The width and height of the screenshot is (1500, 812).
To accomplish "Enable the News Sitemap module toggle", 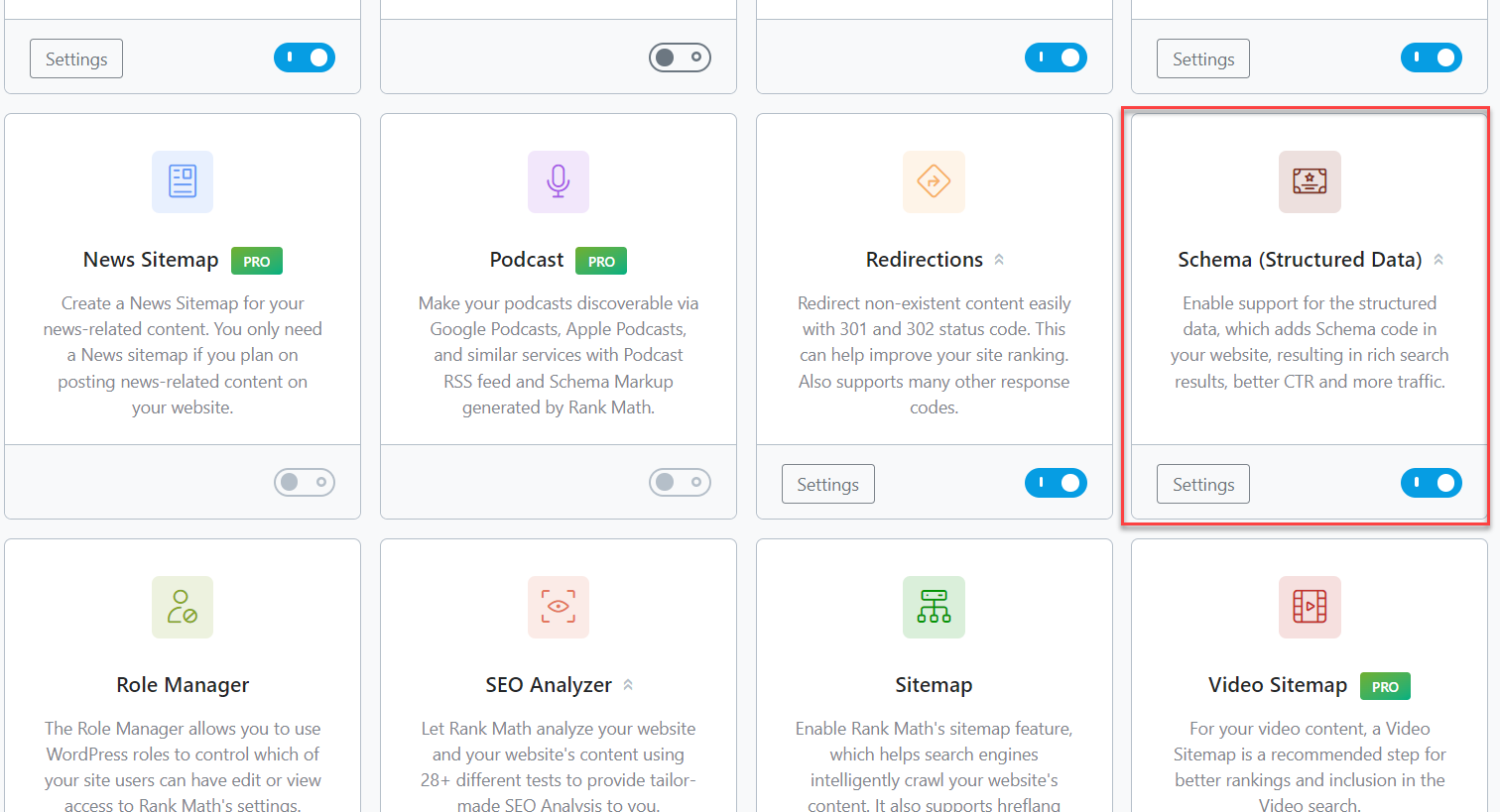I will 305,483.
